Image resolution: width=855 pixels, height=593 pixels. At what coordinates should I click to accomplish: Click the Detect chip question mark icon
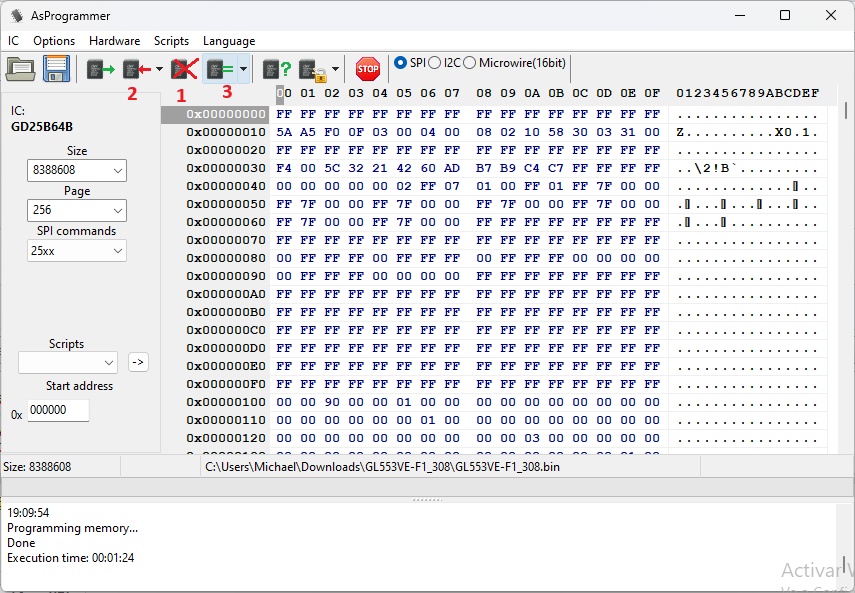point(277,69)
